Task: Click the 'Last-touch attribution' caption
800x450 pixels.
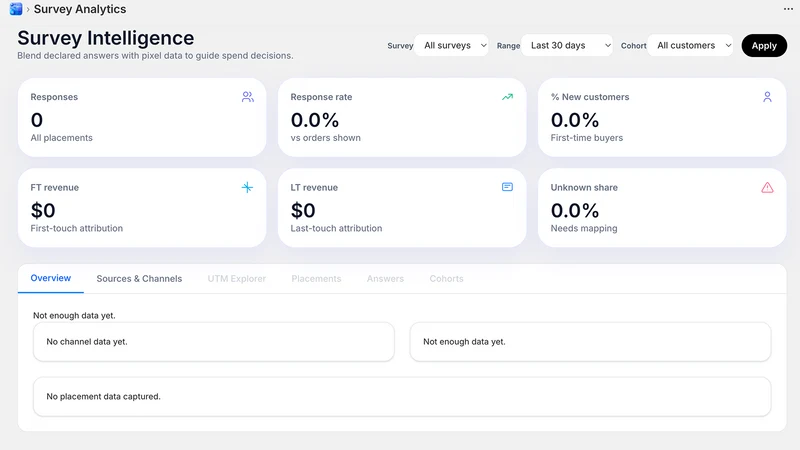Action: (336, 228)
